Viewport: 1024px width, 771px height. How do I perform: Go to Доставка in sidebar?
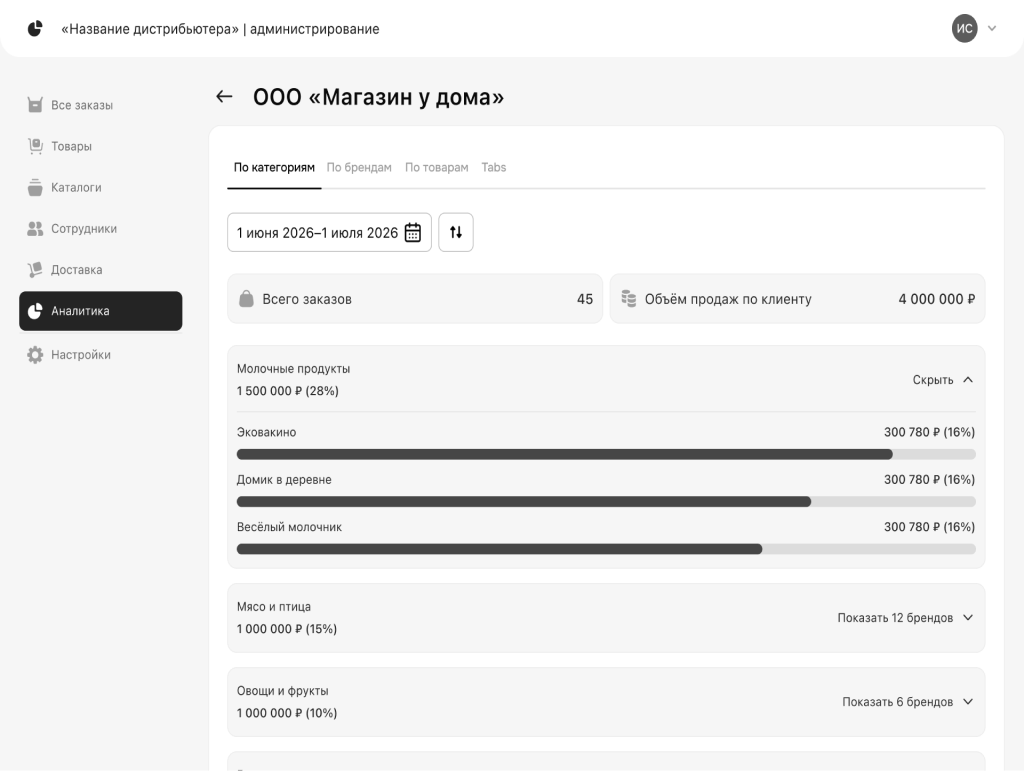coord(101,270)
